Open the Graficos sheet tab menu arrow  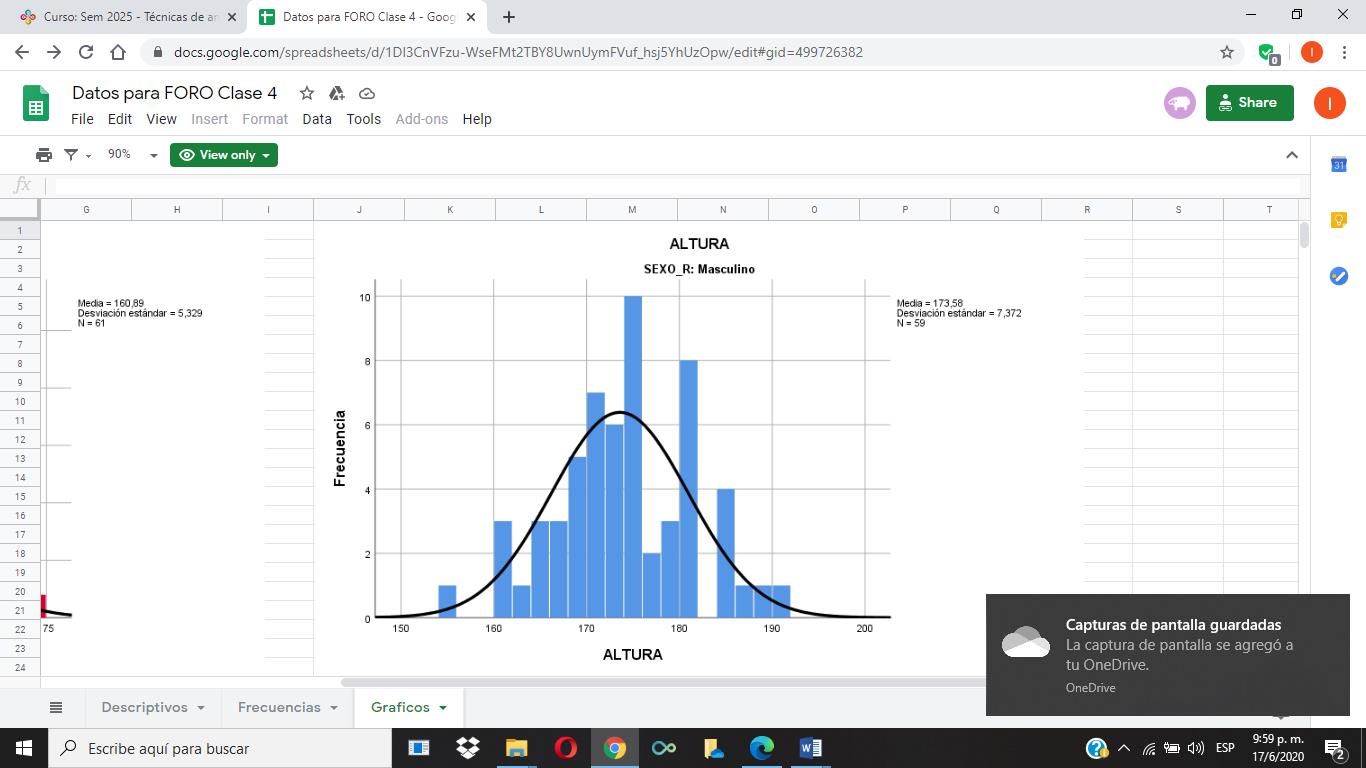coord(443,708)
